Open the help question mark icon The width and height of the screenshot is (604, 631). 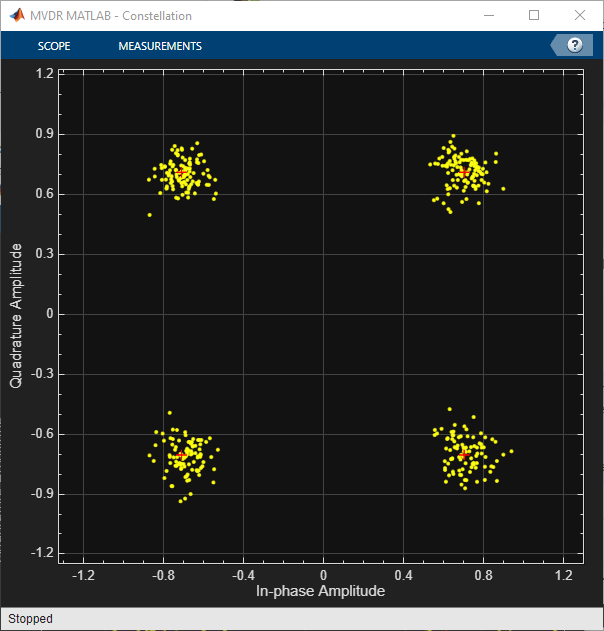point(575,45)
